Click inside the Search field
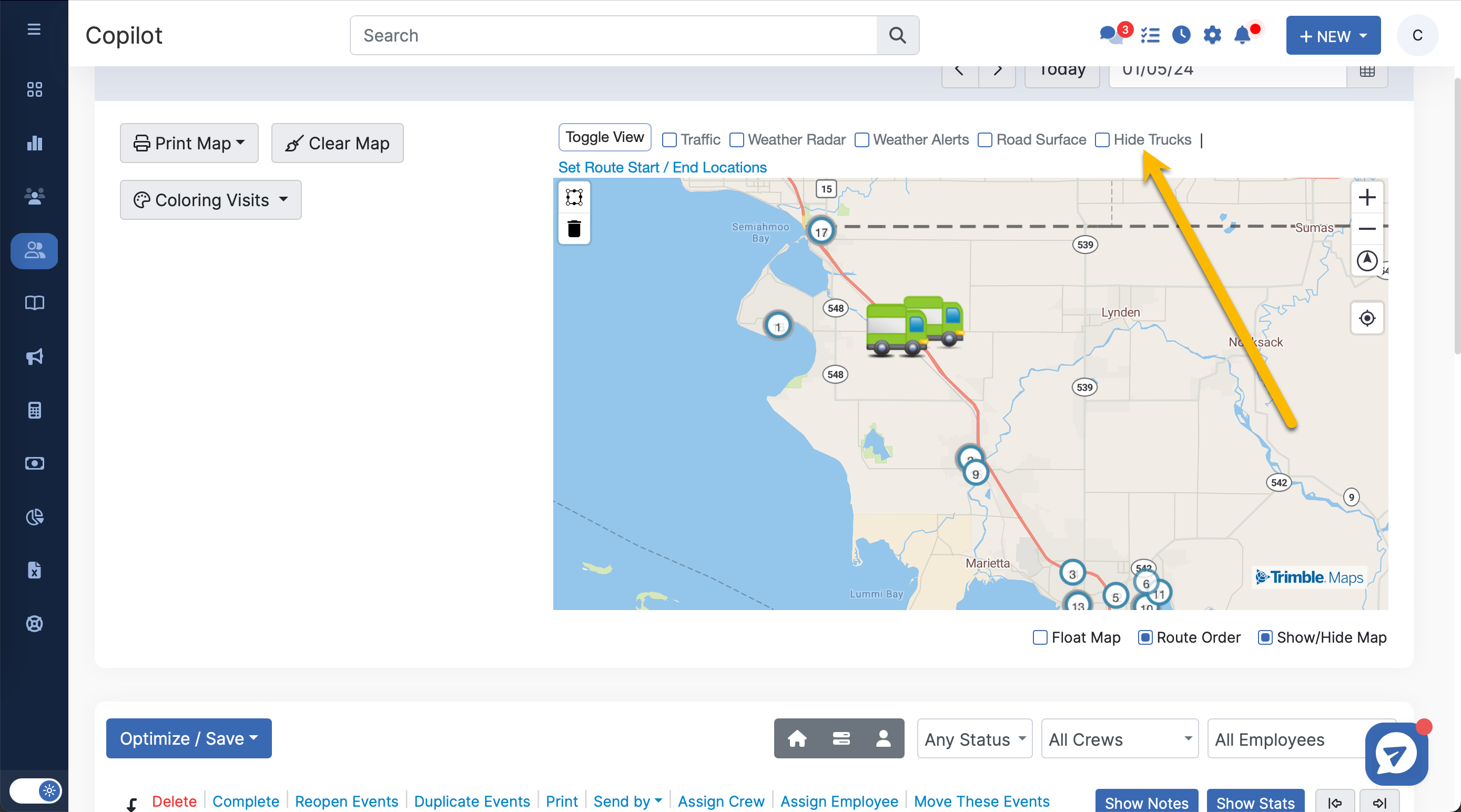1461x812 pixels. [x=614, y=35]
